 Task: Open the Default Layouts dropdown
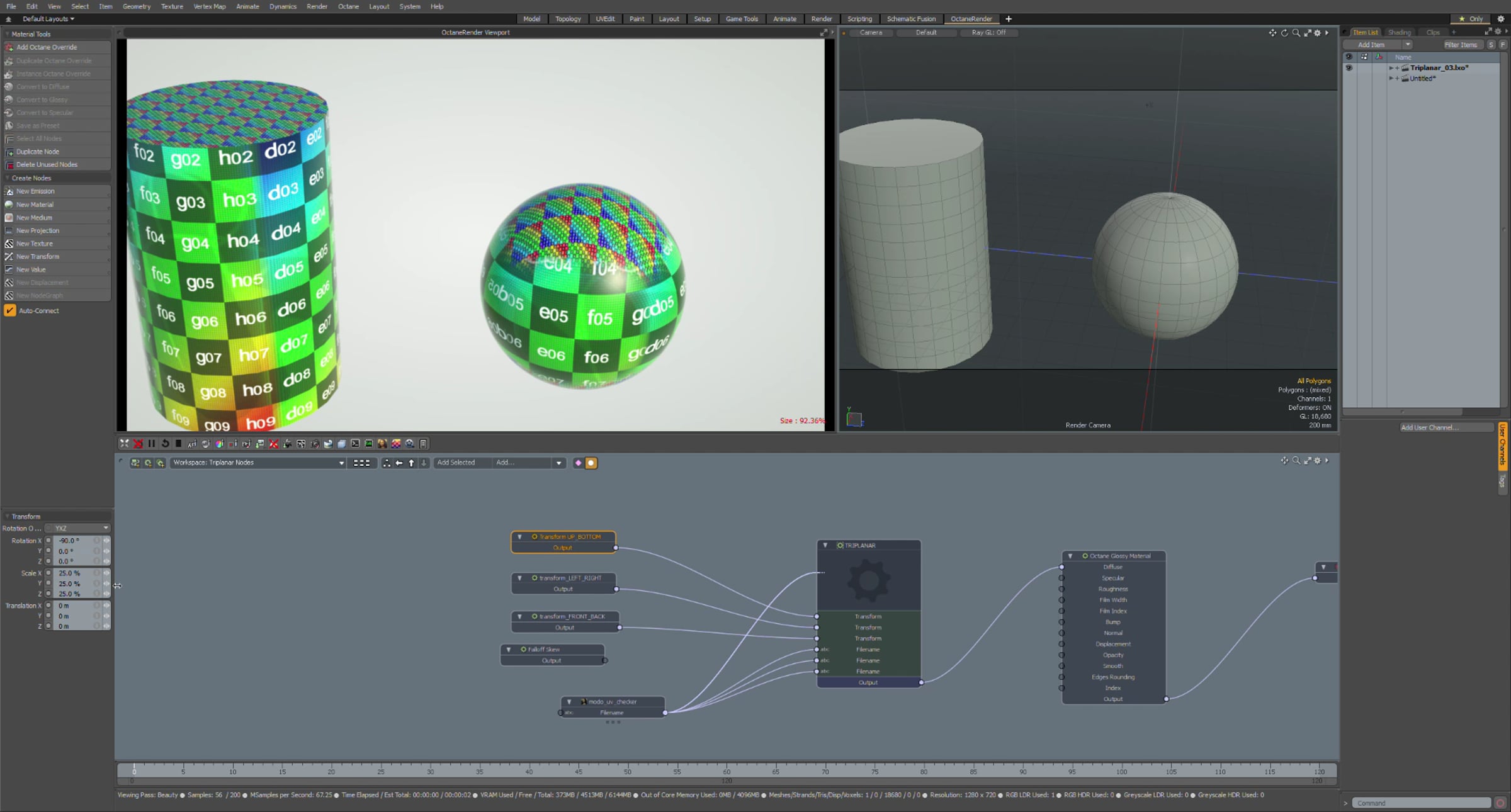point(48,19)
